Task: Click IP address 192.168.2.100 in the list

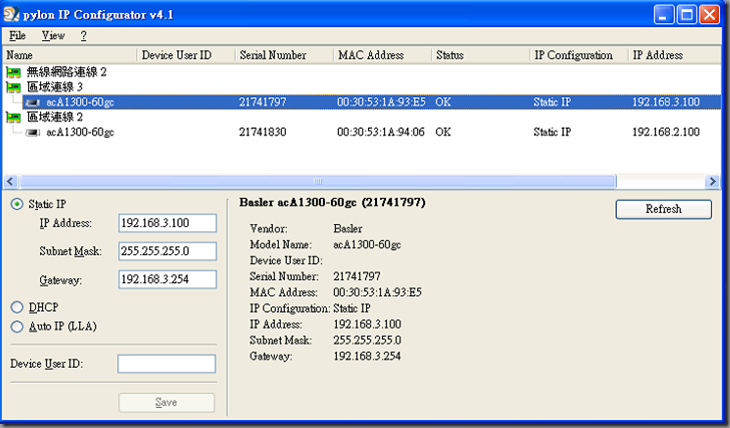Action: 666,133
